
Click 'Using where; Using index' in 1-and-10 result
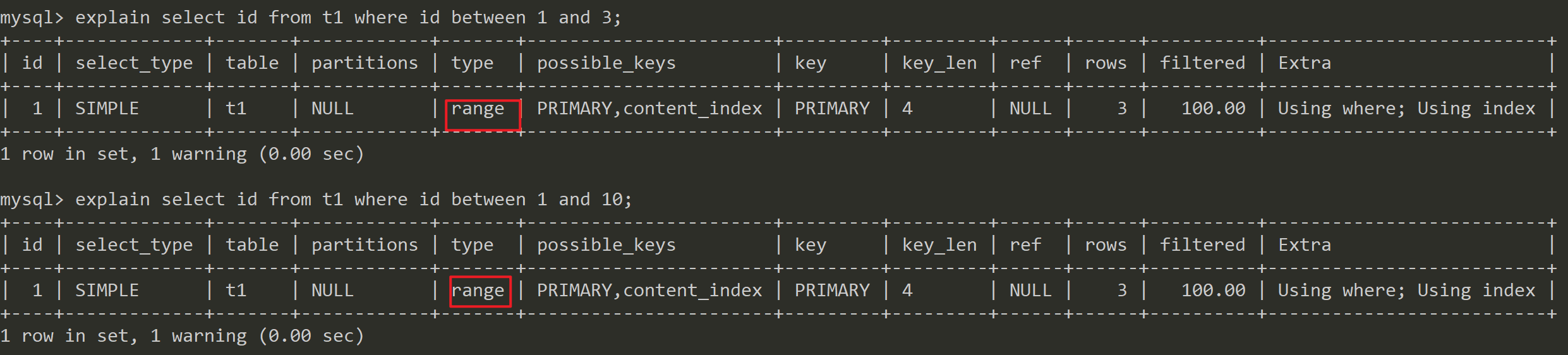pos(1406,291)
